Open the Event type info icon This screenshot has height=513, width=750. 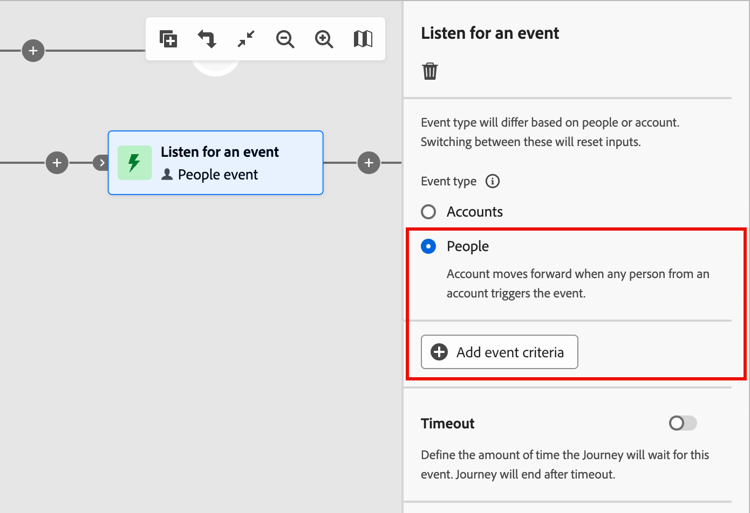[x=493, y=181]
